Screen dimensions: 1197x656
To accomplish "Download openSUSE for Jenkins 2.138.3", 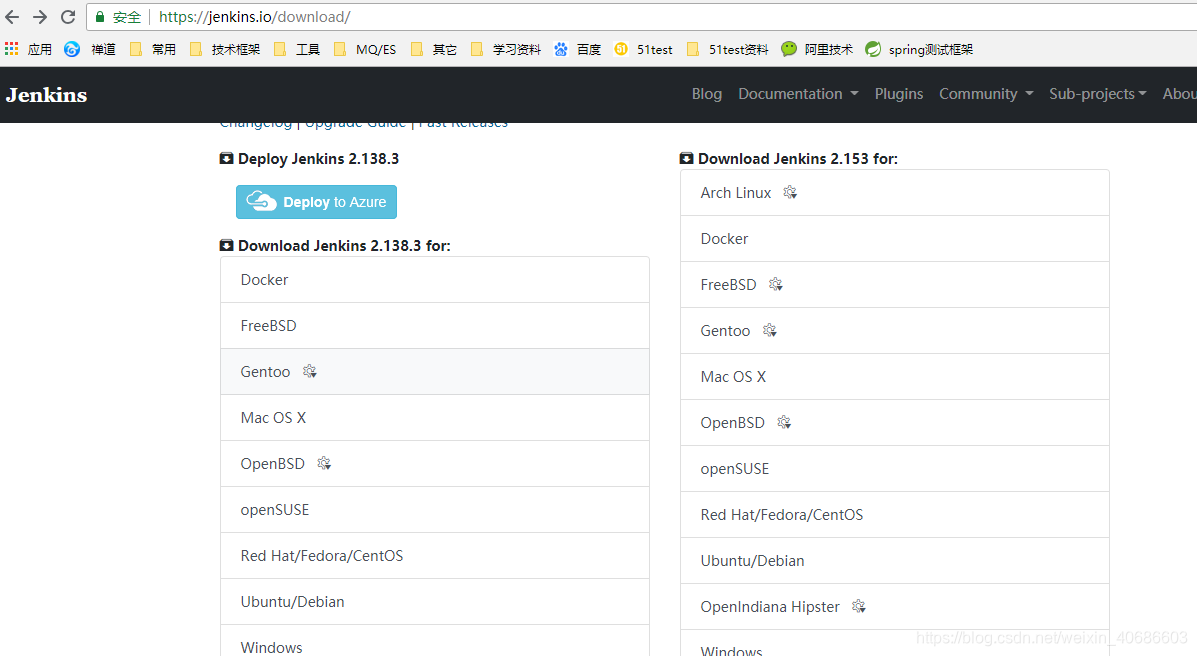I will pyautogui.click(x=435, y=509).
